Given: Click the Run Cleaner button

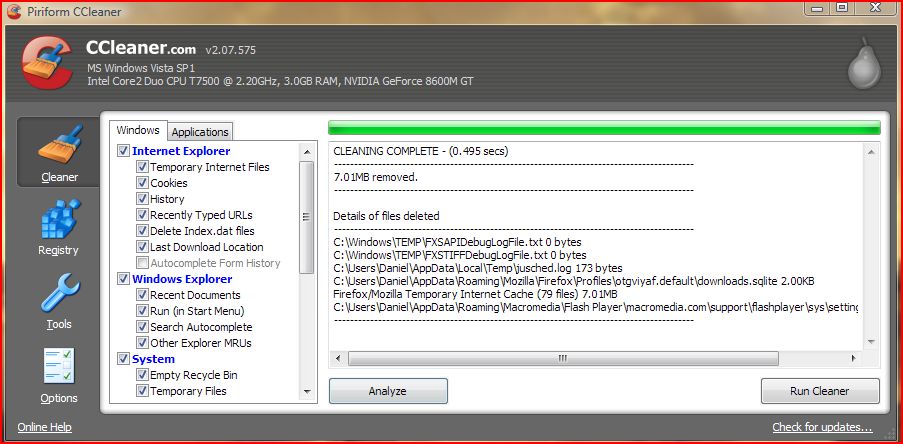Looking at the screenshot, I should [x=820, y=391].
